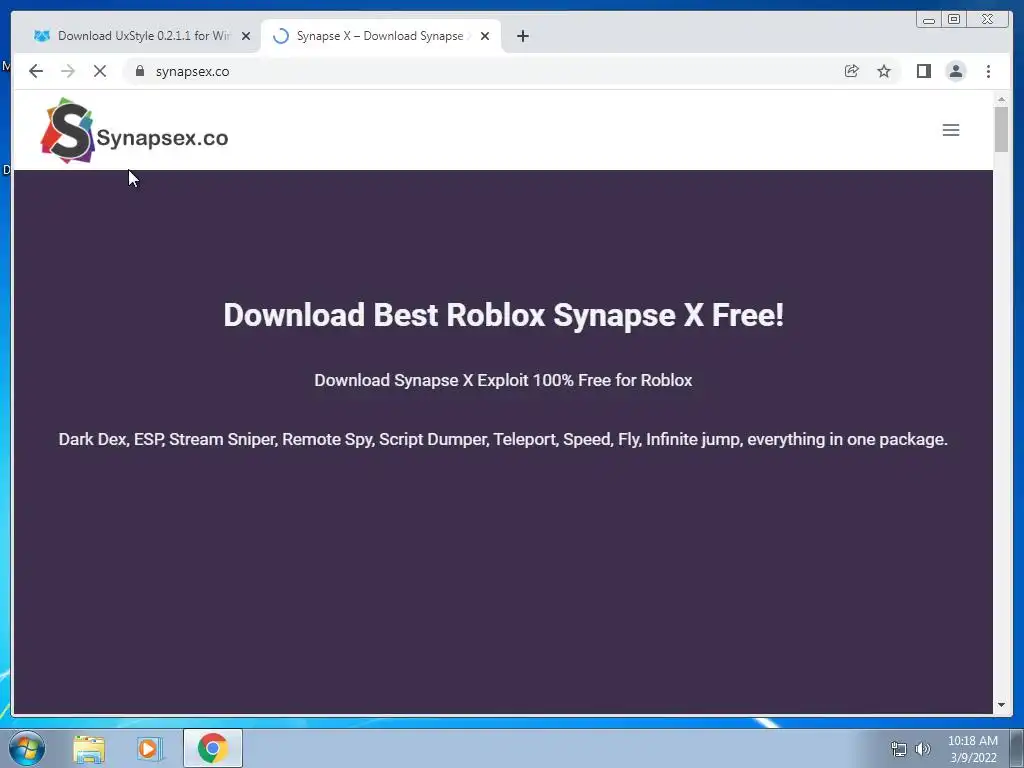
Task: Click the Show desktop button
Action: [x=1016, y=748]
